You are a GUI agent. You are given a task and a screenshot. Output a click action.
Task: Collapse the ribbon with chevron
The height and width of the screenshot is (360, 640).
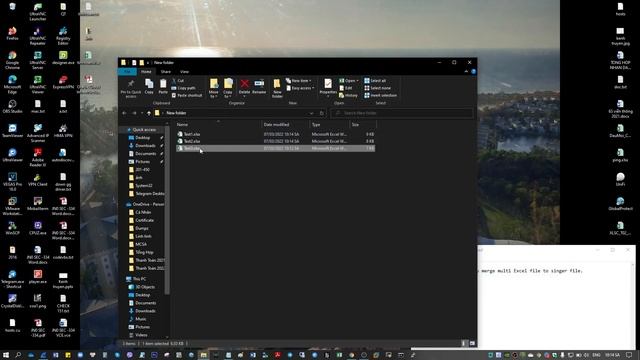466,71
